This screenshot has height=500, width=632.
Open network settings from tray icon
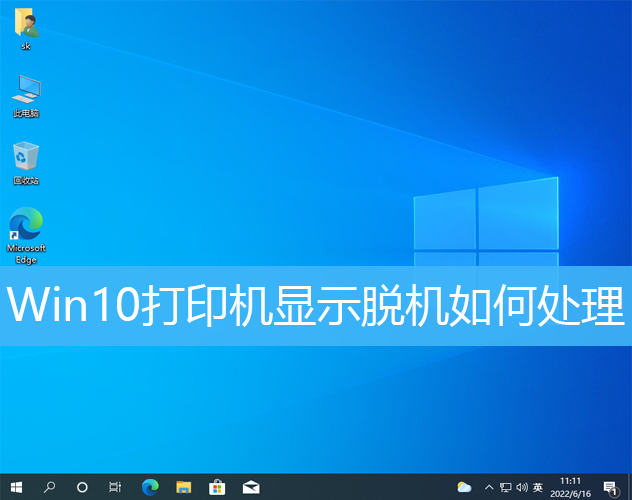click(x=506, y=487)
